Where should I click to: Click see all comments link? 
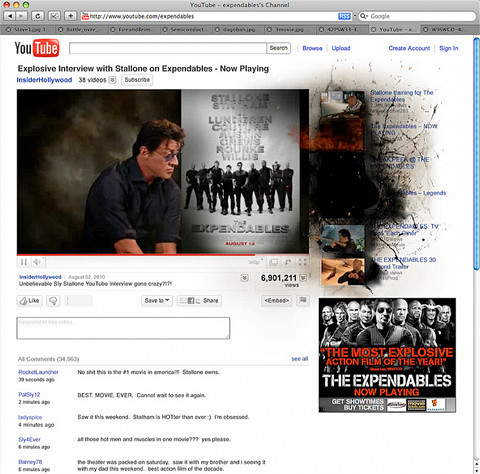point(300,359)
